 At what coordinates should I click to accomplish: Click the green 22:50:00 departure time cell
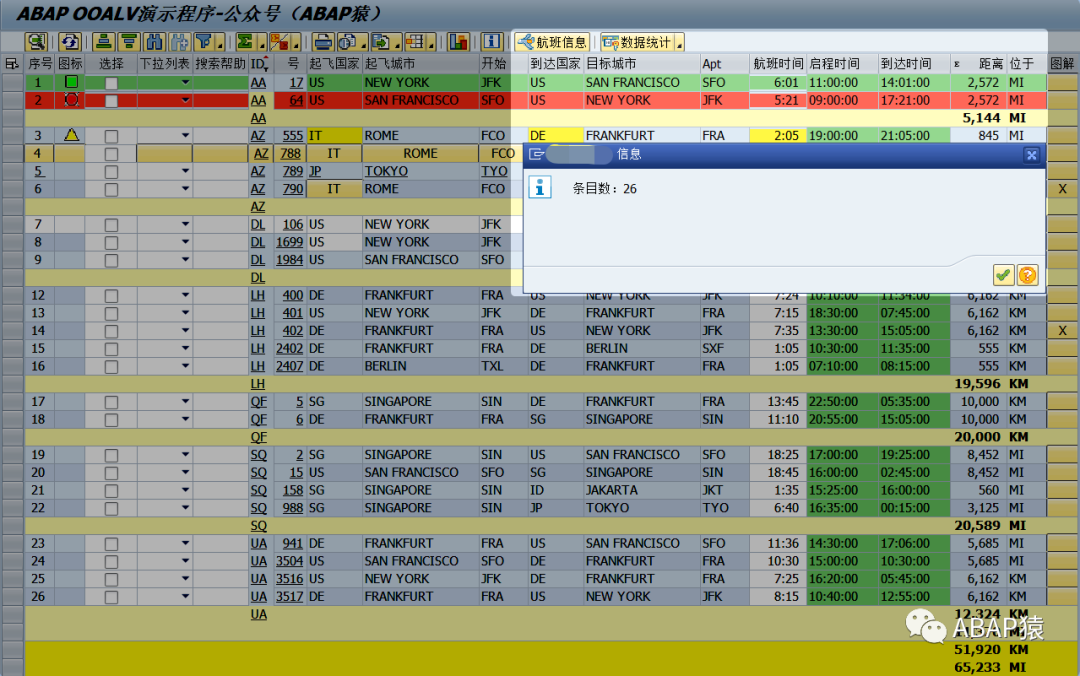[x=842, y=401]
